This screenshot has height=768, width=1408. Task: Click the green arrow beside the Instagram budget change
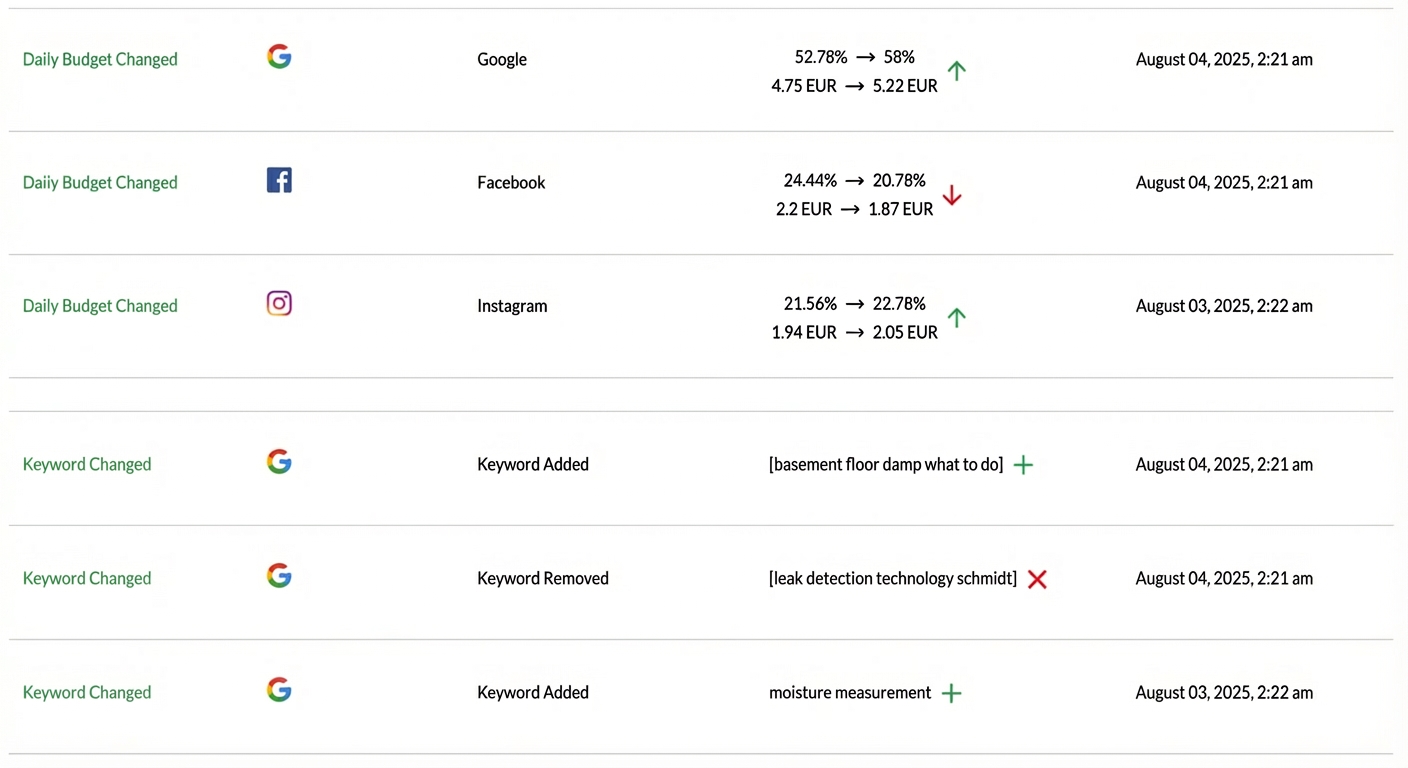[956, 318]
